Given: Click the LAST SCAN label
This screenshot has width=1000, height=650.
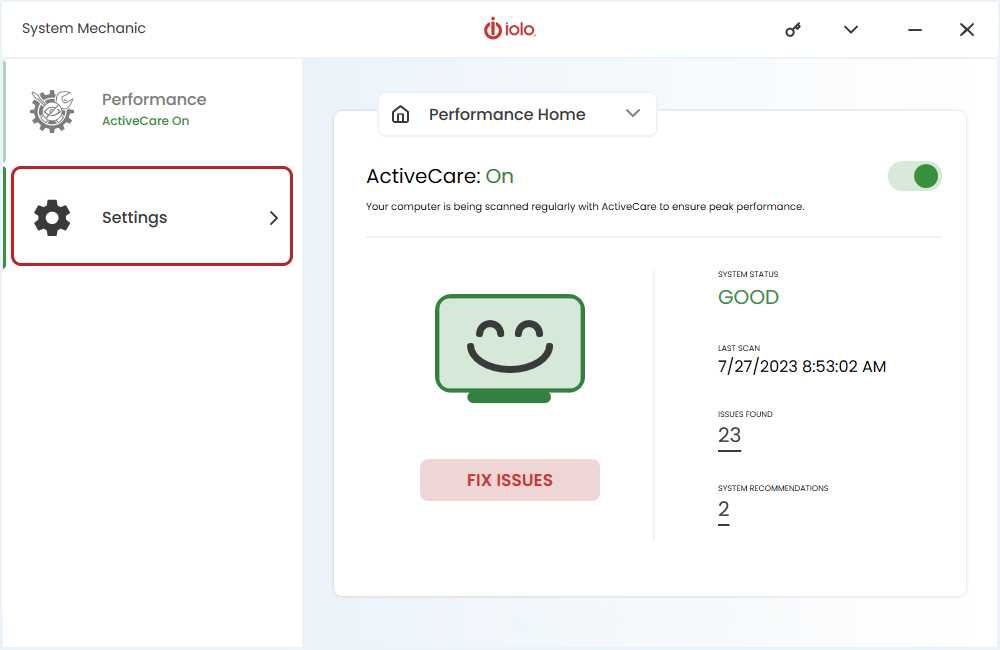Looking at the screenshot, I should tap(739, 348).
